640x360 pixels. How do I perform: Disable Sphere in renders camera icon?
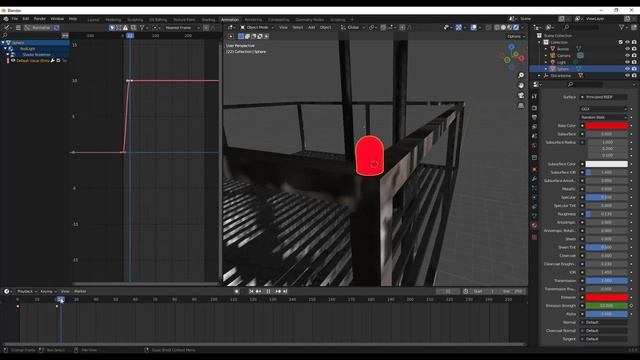[634, 69]
